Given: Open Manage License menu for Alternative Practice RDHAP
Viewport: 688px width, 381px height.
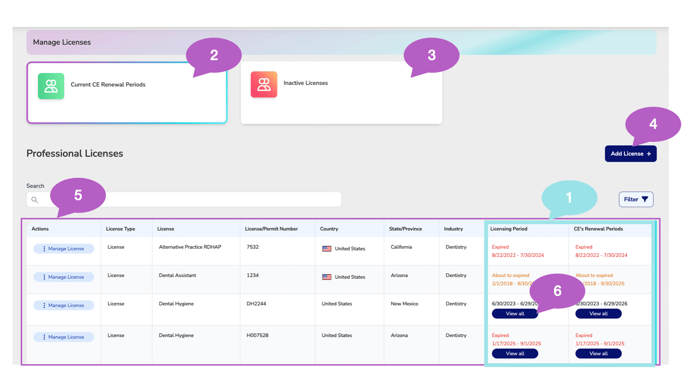Looking at the screenshot, I should [x=64, y=249].
